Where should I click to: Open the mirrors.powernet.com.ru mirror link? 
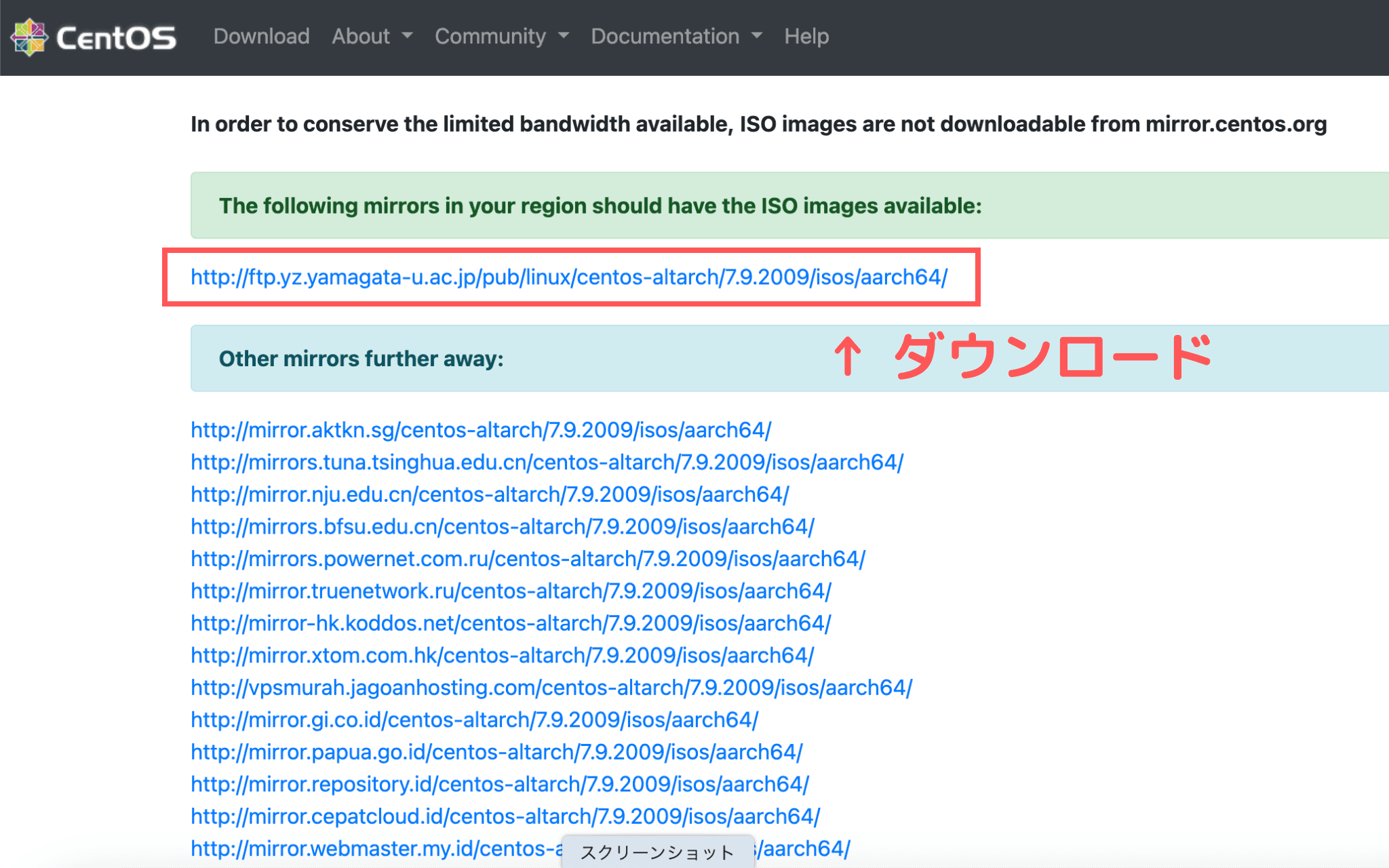pos(527,559)
